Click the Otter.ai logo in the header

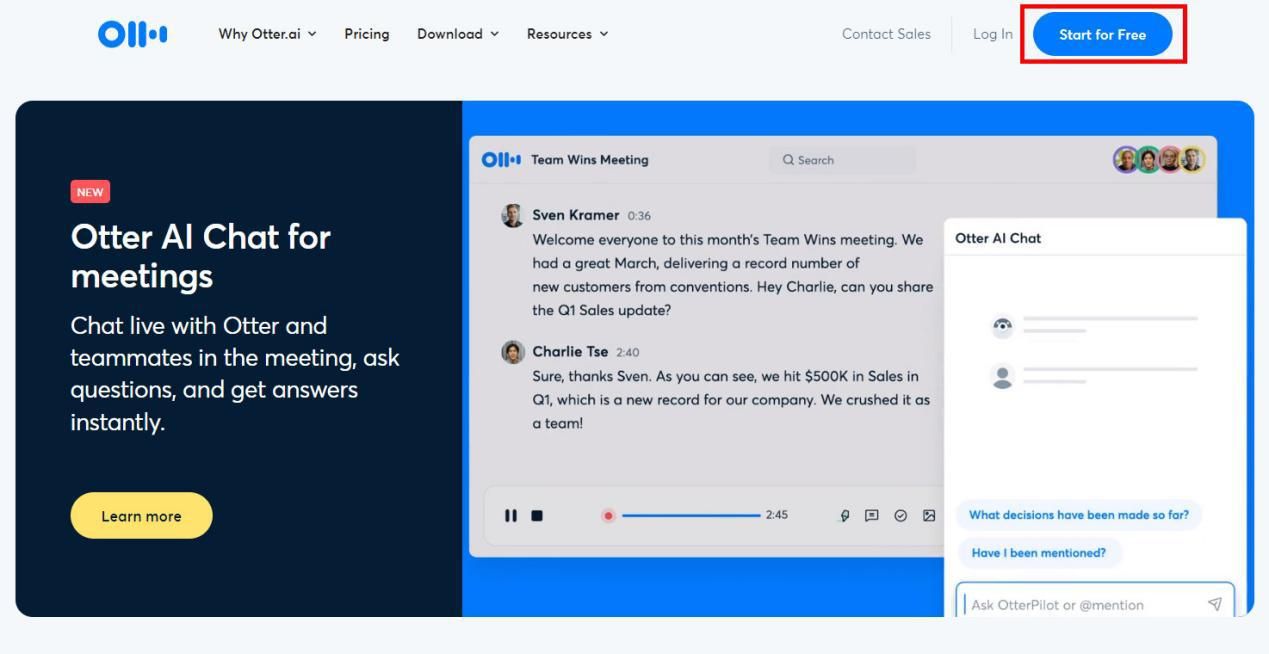click(x=133, y=34)
